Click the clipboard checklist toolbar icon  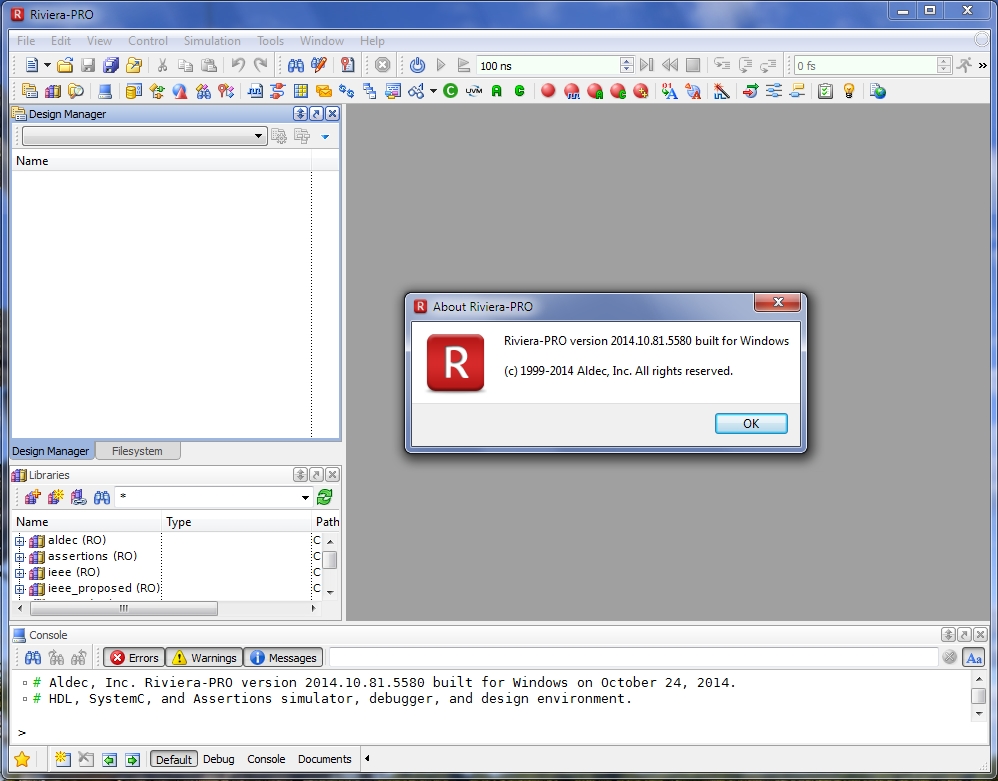826,91
